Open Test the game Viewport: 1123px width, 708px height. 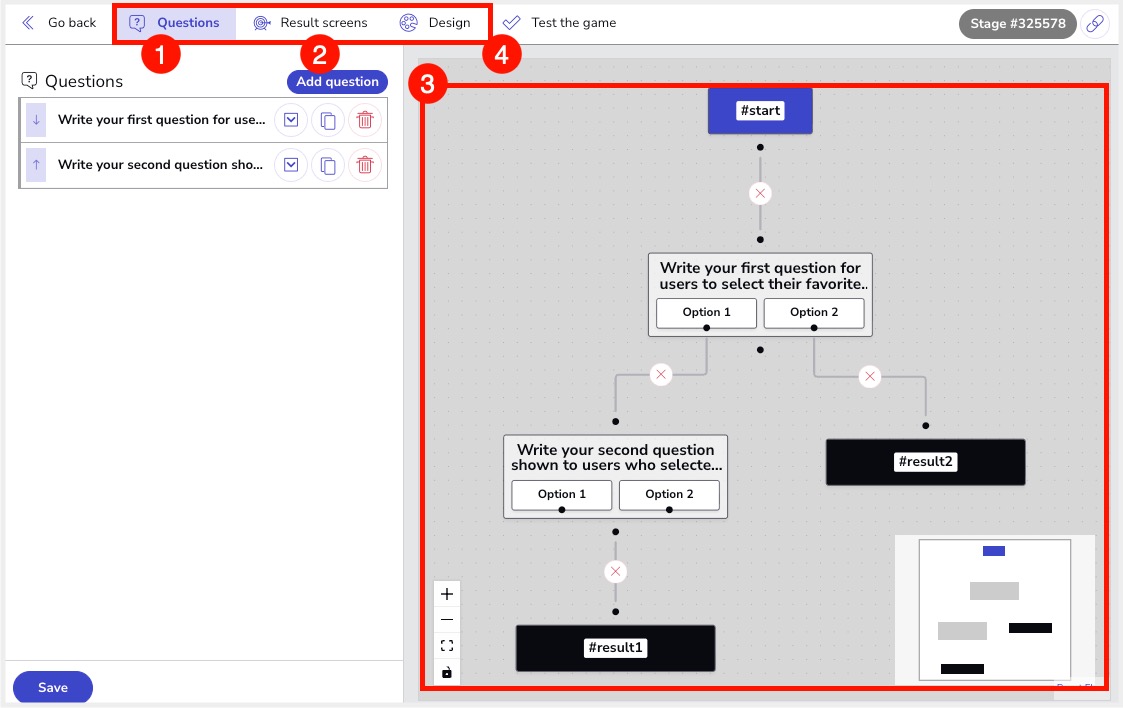(x=560, y=23)
